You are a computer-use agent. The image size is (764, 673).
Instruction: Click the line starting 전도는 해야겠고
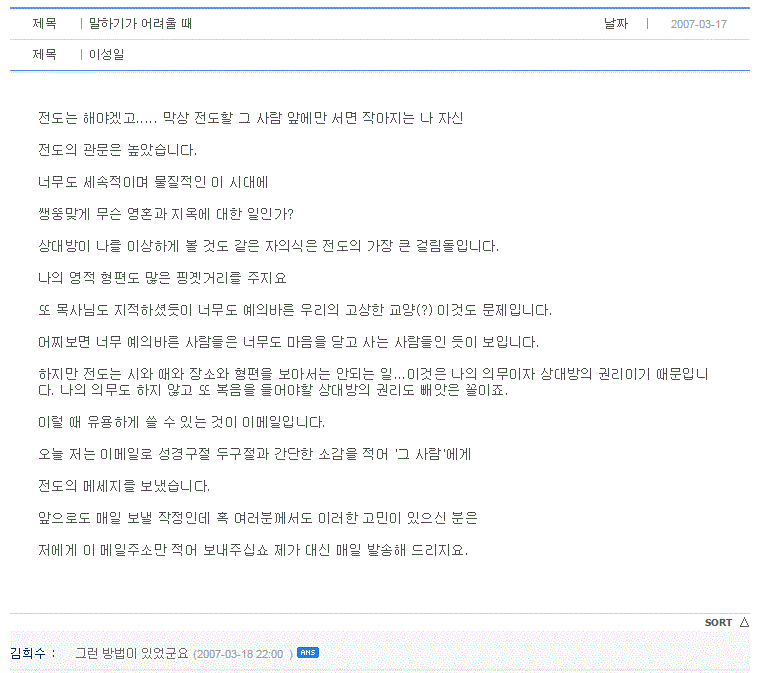pyautogui.click(x=250, y=118)
